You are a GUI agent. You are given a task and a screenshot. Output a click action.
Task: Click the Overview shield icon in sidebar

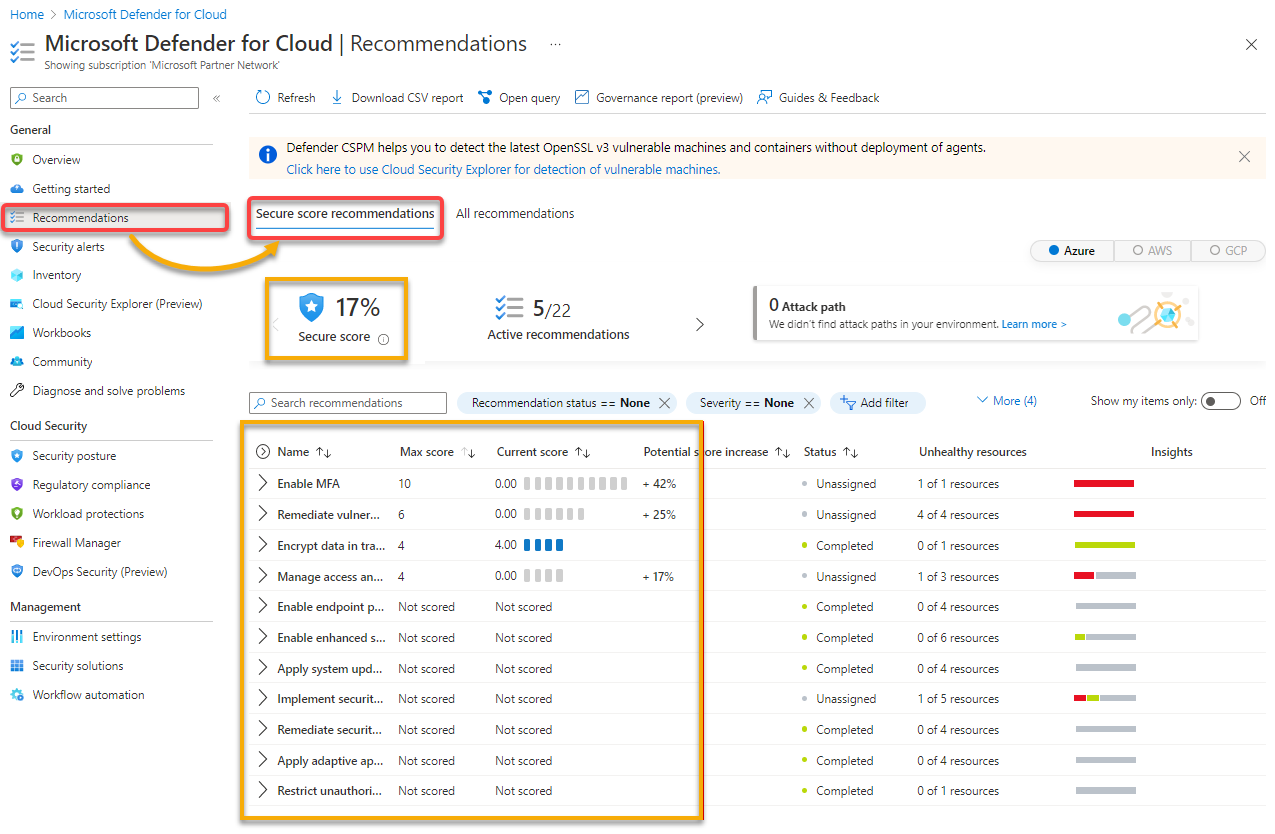pos(17,160)
